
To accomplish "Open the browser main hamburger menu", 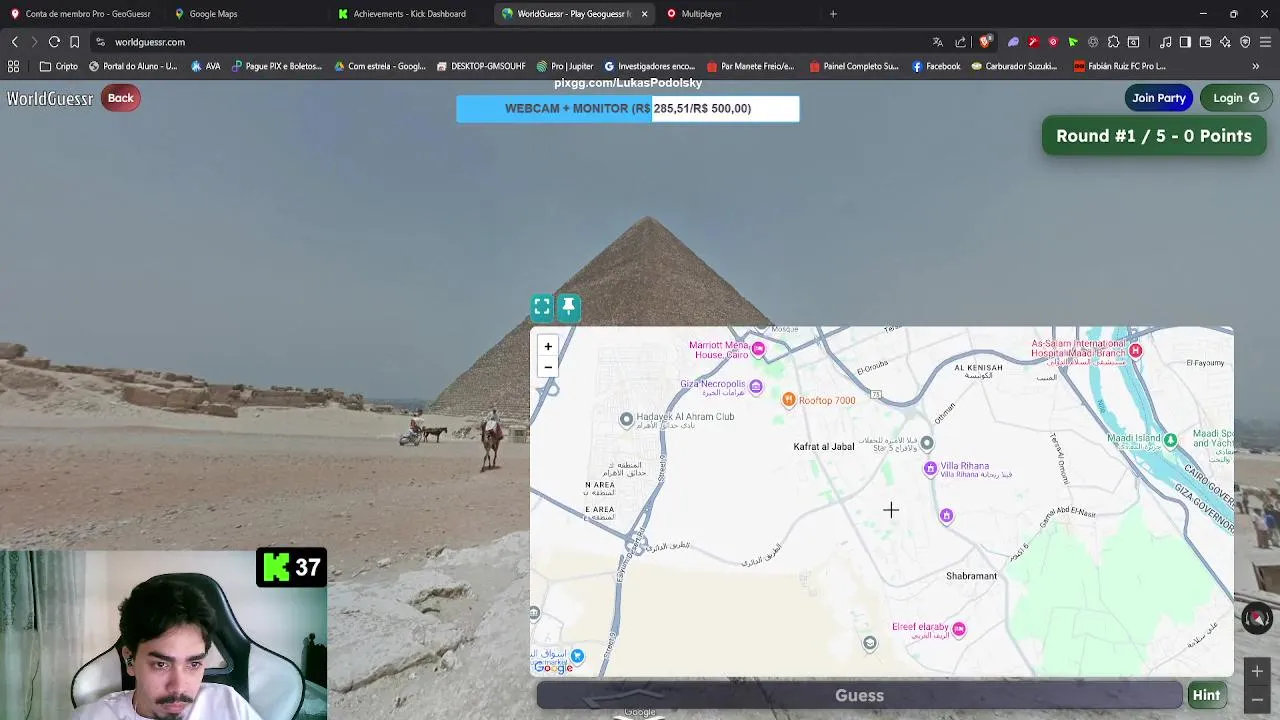I will (1265, 42).
